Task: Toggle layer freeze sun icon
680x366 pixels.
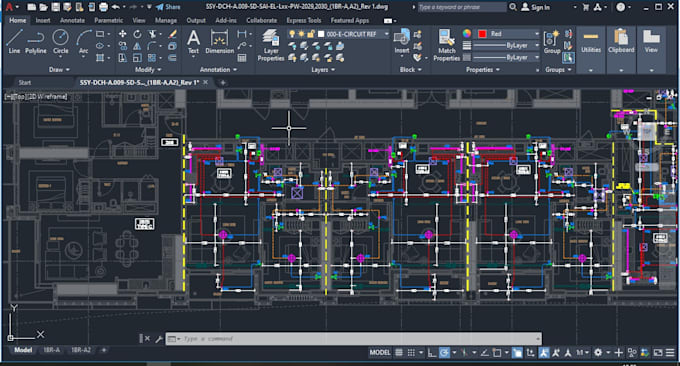Action: [301, 34]
